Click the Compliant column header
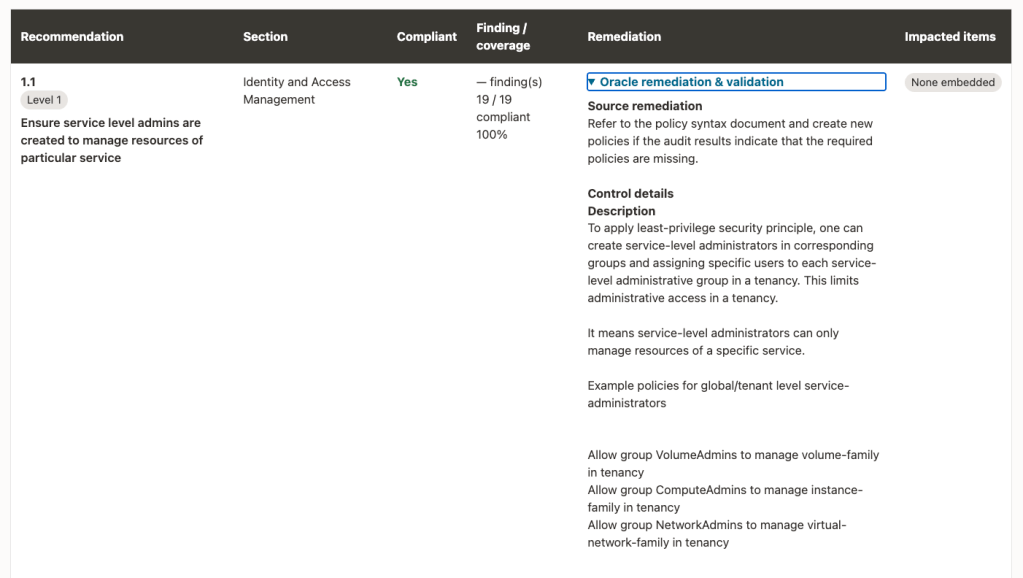 (427, 37)
